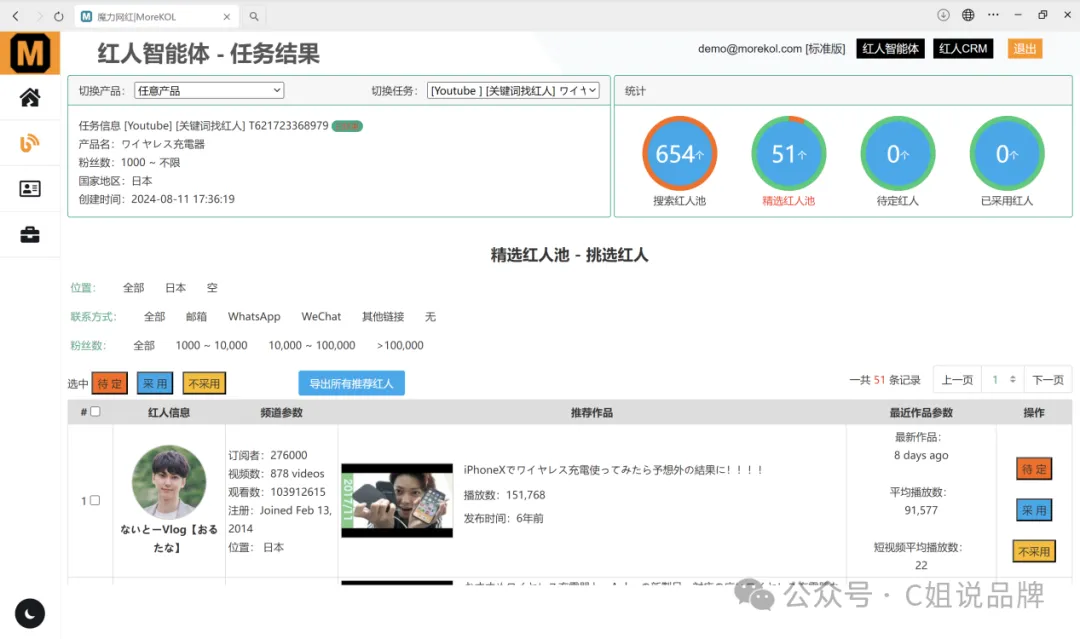This screenshot has width=1080, height=639.
Task: Click the 红人信息 column header
Action: coord(169,412)
